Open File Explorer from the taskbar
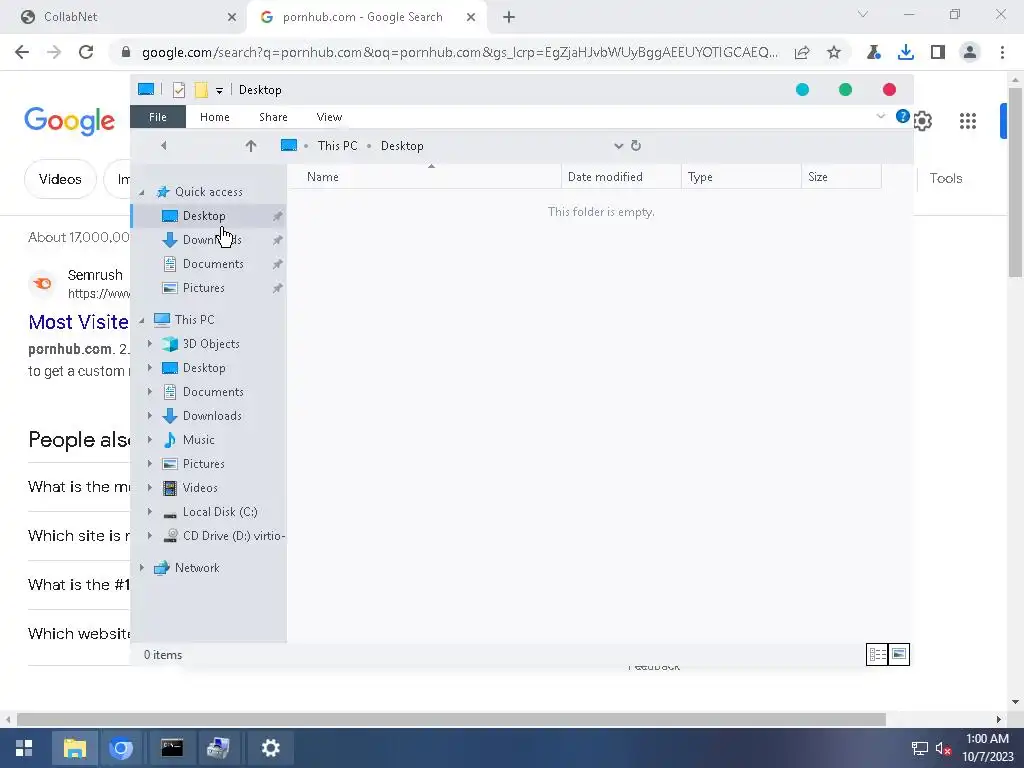Viewport: 1024px width, 768px height. pos(74,748)
